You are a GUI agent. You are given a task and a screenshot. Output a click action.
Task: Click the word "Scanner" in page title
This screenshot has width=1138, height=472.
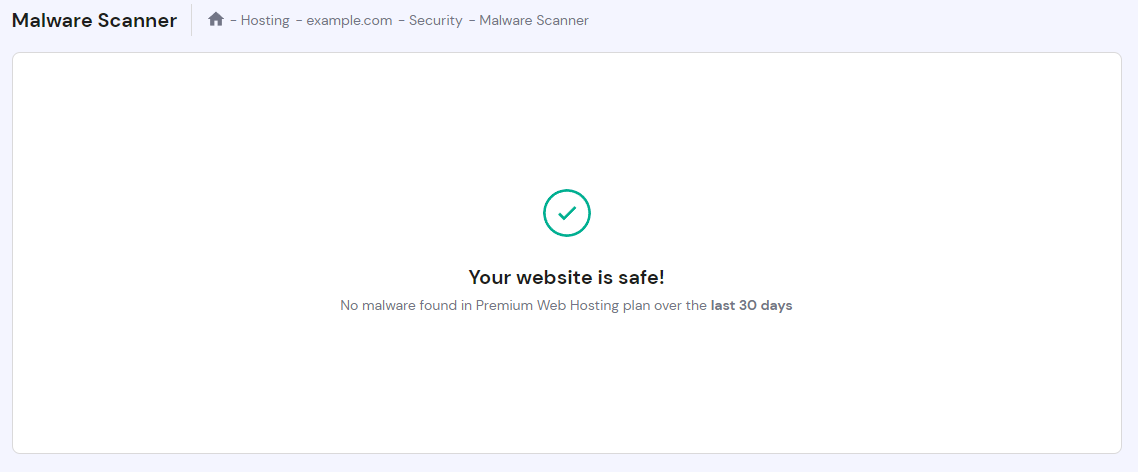[x=137, y=20]
